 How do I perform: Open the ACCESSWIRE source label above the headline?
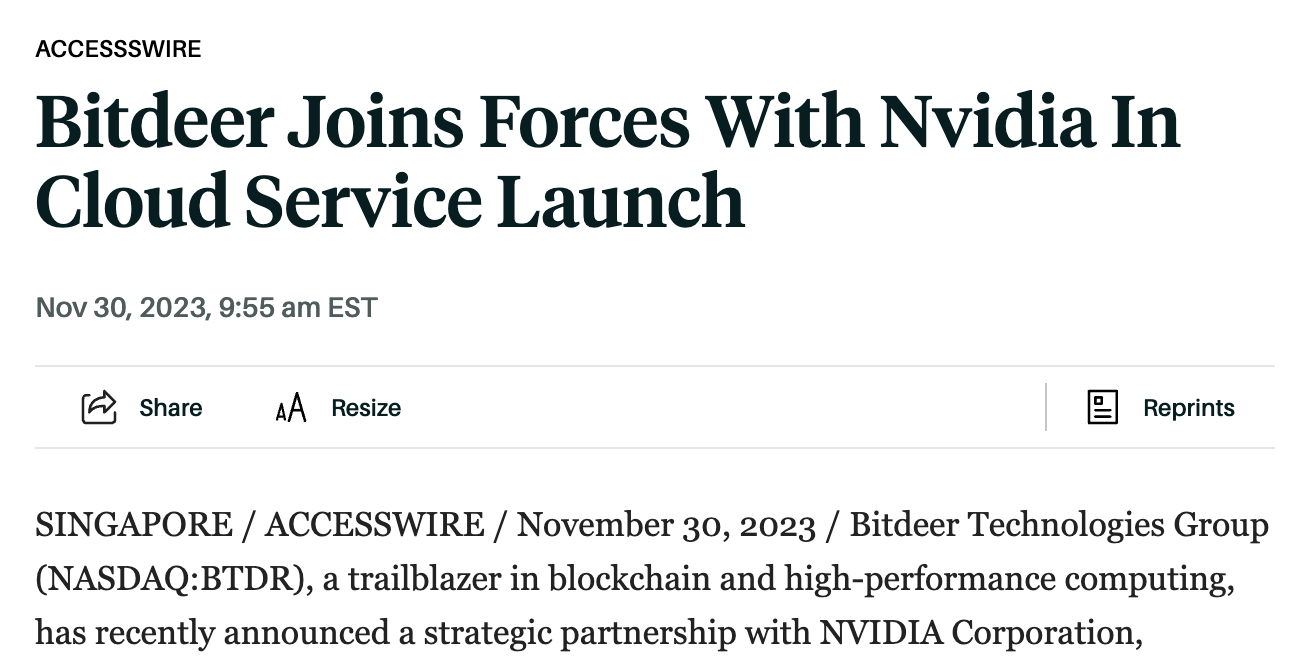click(x=118, y=49)
